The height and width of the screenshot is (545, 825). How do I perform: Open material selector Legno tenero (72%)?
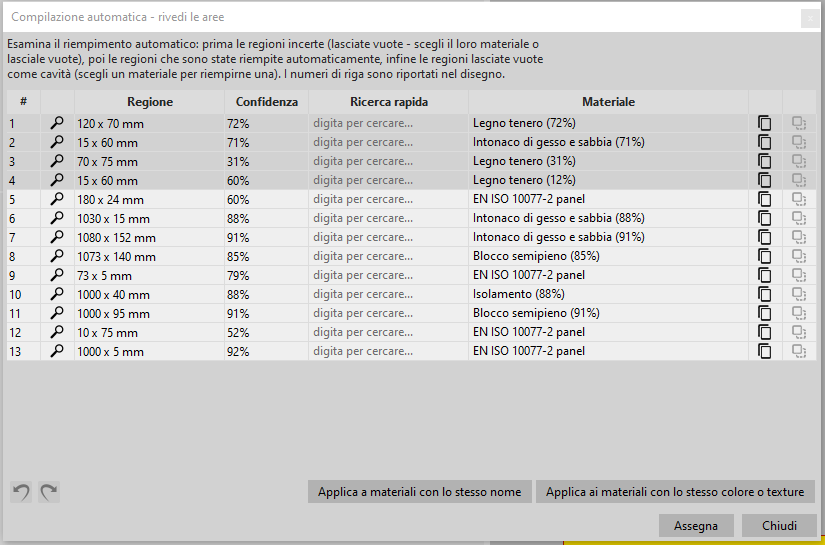pos(608,123)
